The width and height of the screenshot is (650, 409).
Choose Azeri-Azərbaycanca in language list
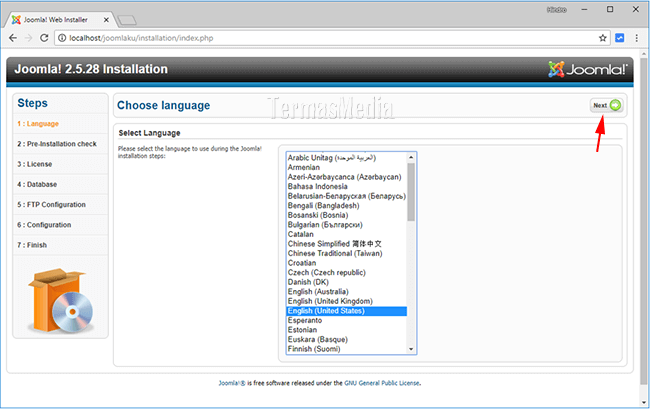[x=347, y=177]
